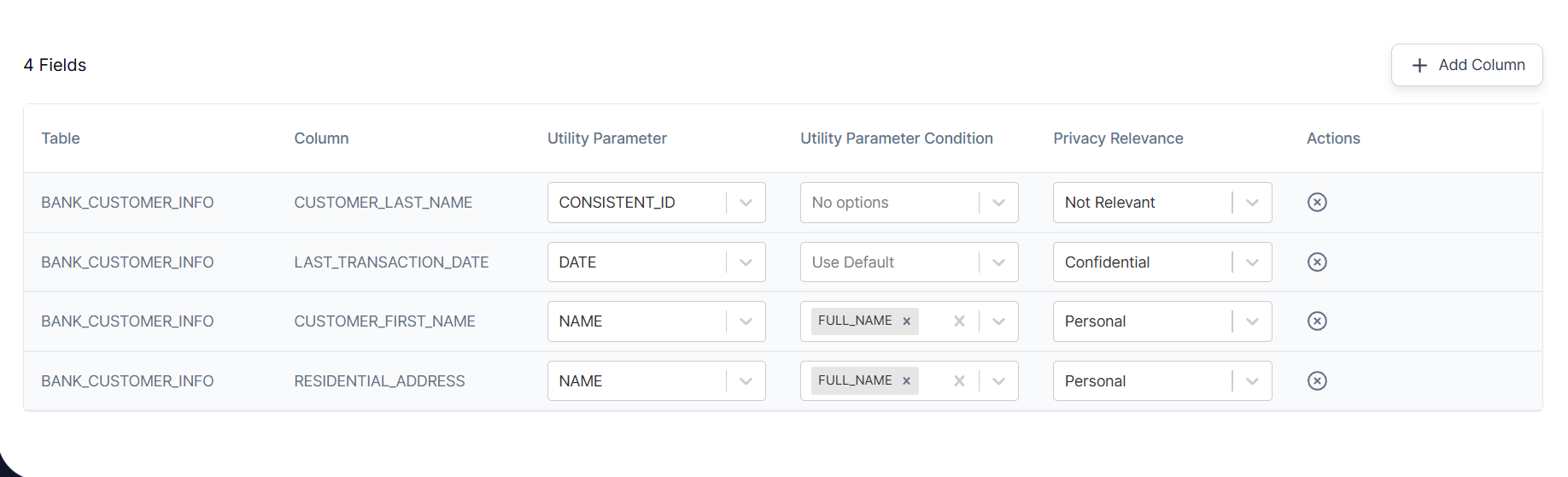Delete the RESIDENTIAL_ADDRESS field row
1568x477 pixels.
1317,381
